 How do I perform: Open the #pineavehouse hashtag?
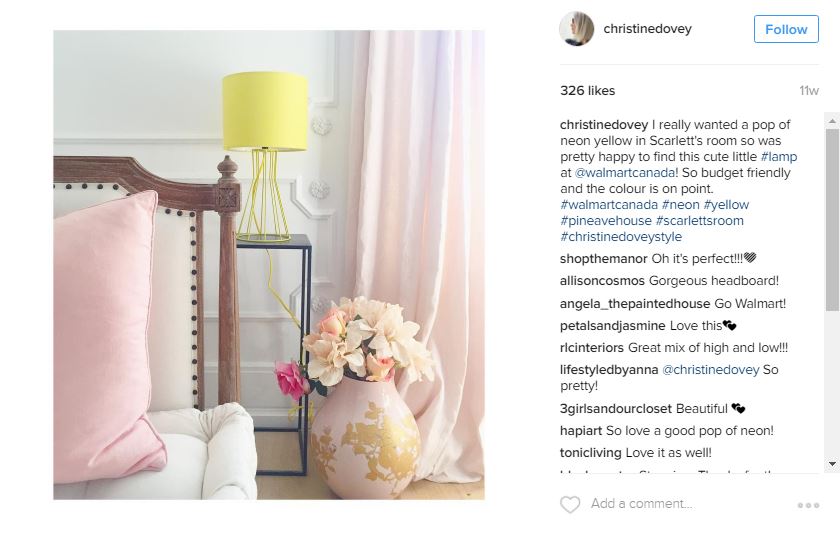point(605,221)
